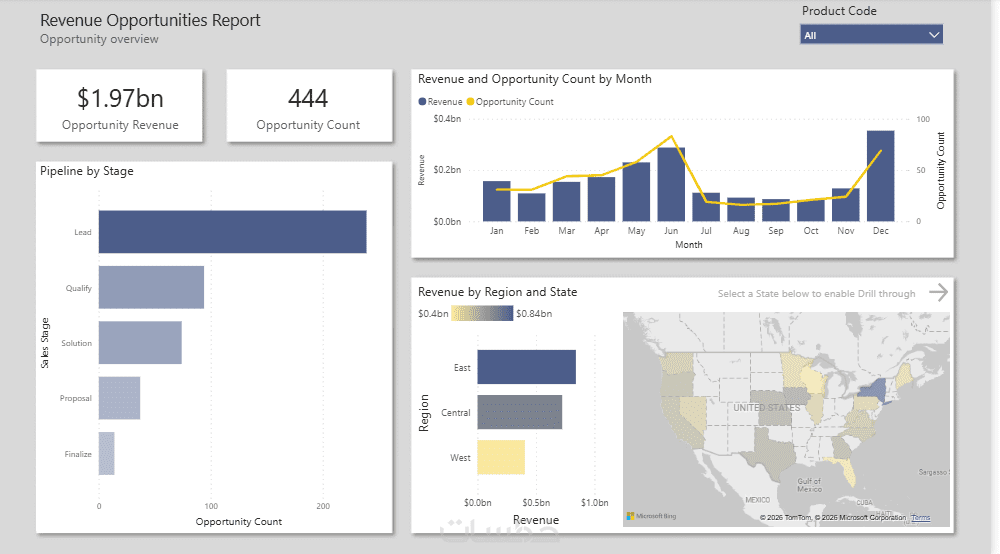Select the Finalize stage bar
The image size is (1000, 554).
pos(106,453)
